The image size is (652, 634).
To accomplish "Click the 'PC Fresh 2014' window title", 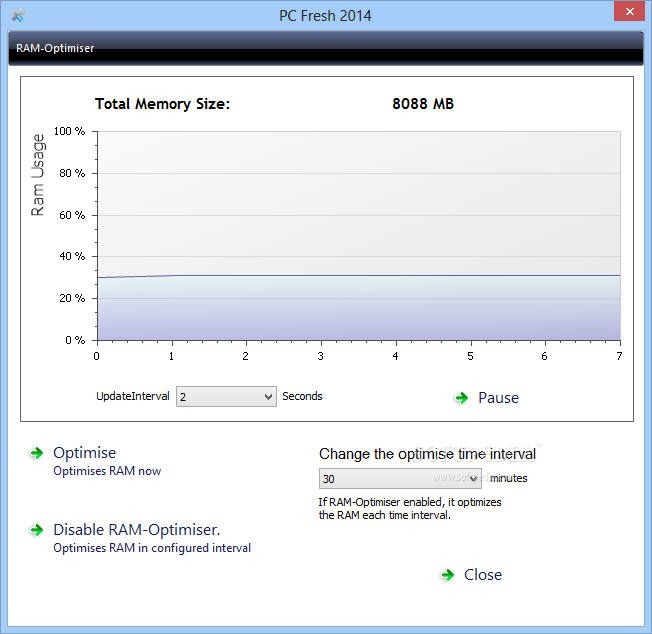I will [x=325, y=16].
